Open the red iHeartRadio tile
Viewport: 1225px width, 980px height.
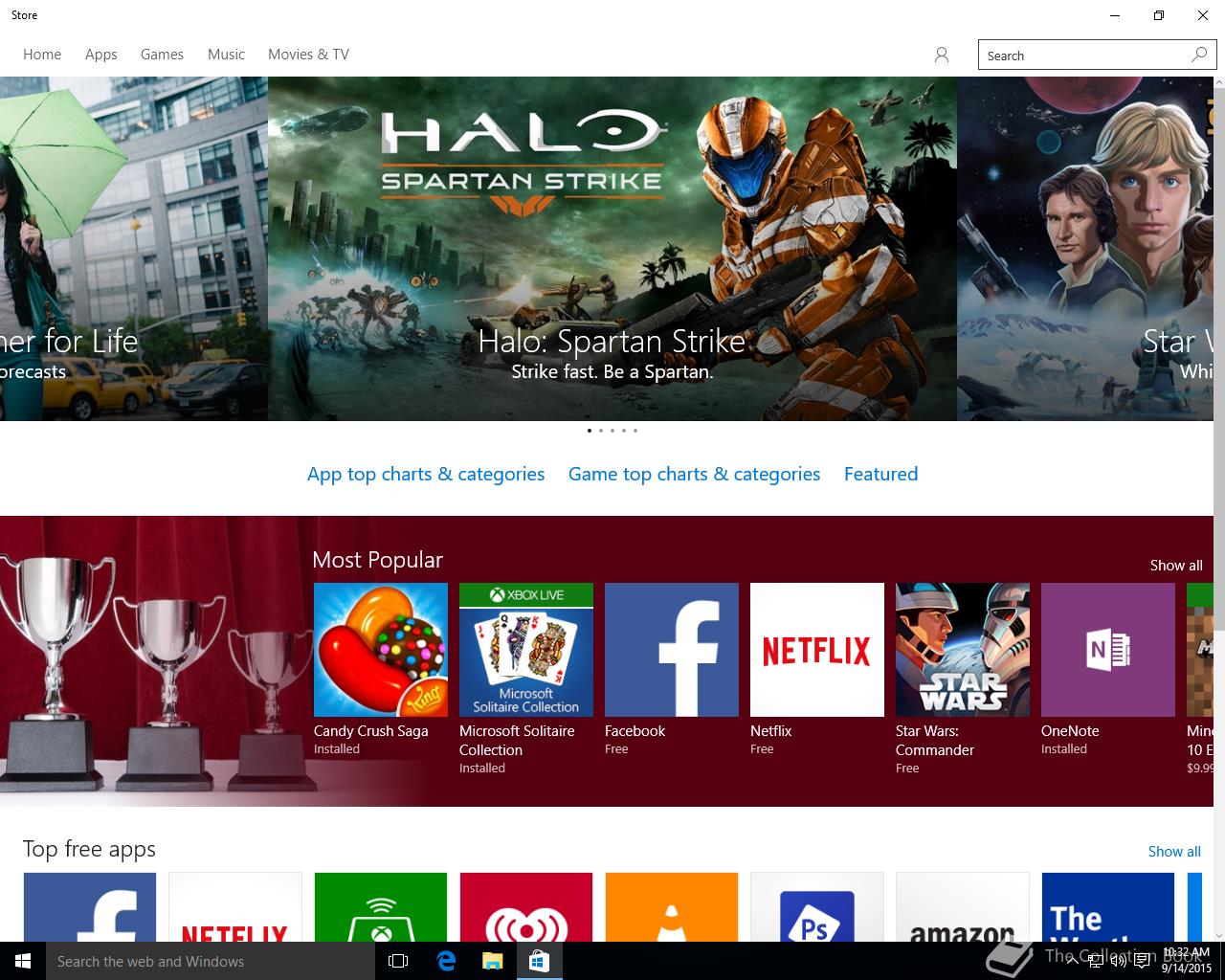tap(526, 906)
